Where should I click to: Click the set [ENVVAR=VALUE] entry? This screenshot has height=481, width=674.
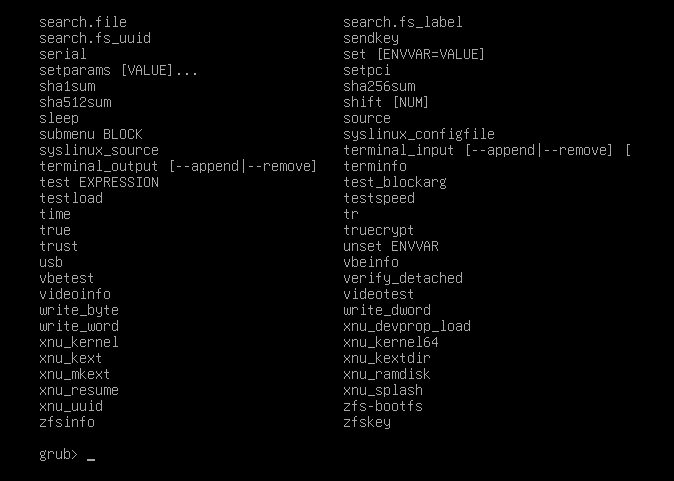click(414, 55)
